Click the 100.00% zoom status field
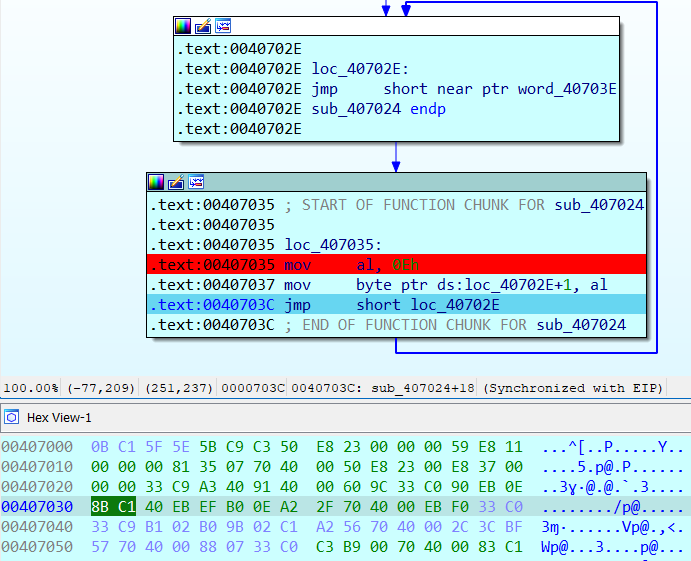The height and width of the screenshot is (561, 691). [30, 388]
